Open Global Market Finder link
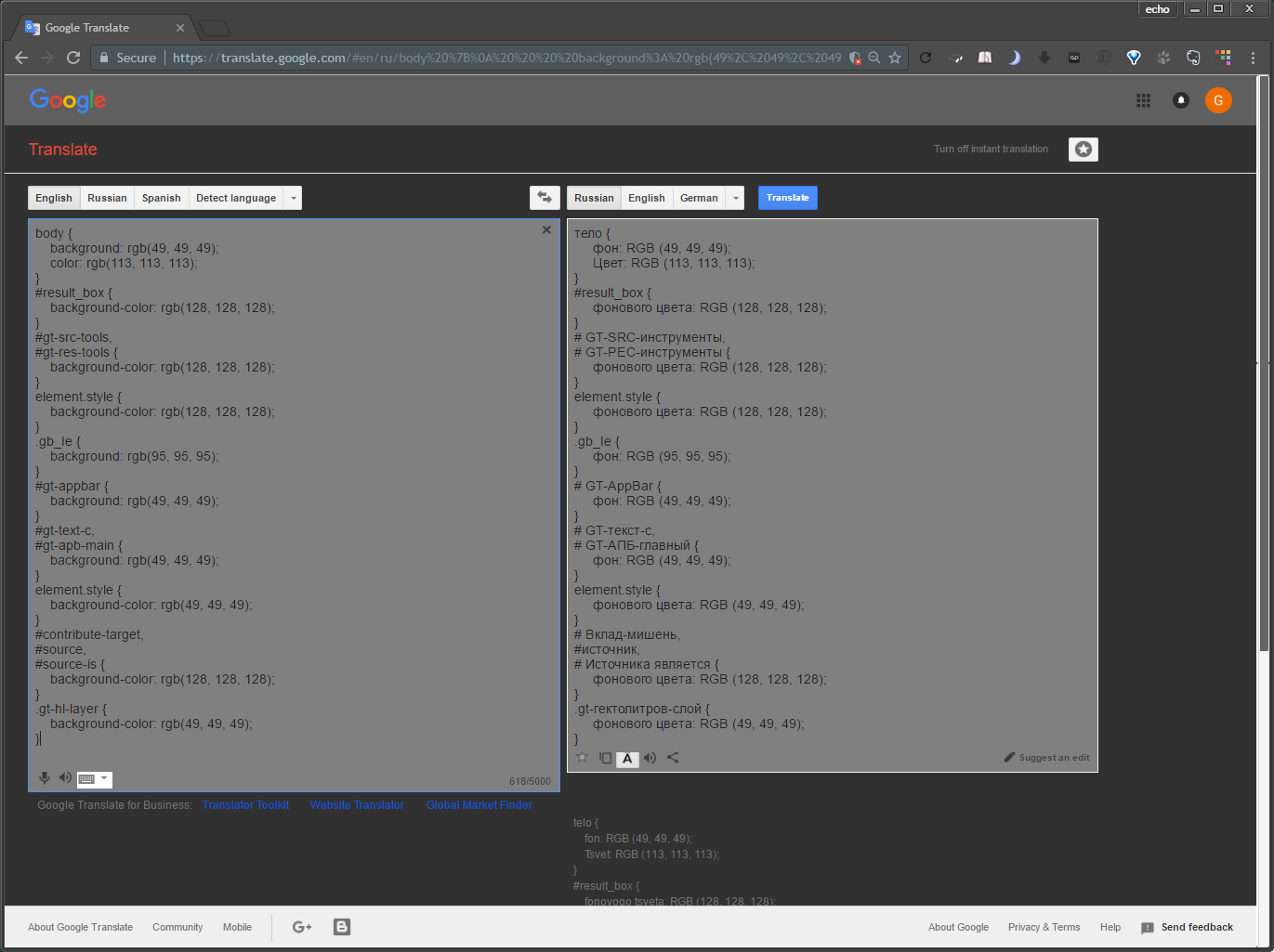This screenshot has height=952, width=1274. [479, 805]
